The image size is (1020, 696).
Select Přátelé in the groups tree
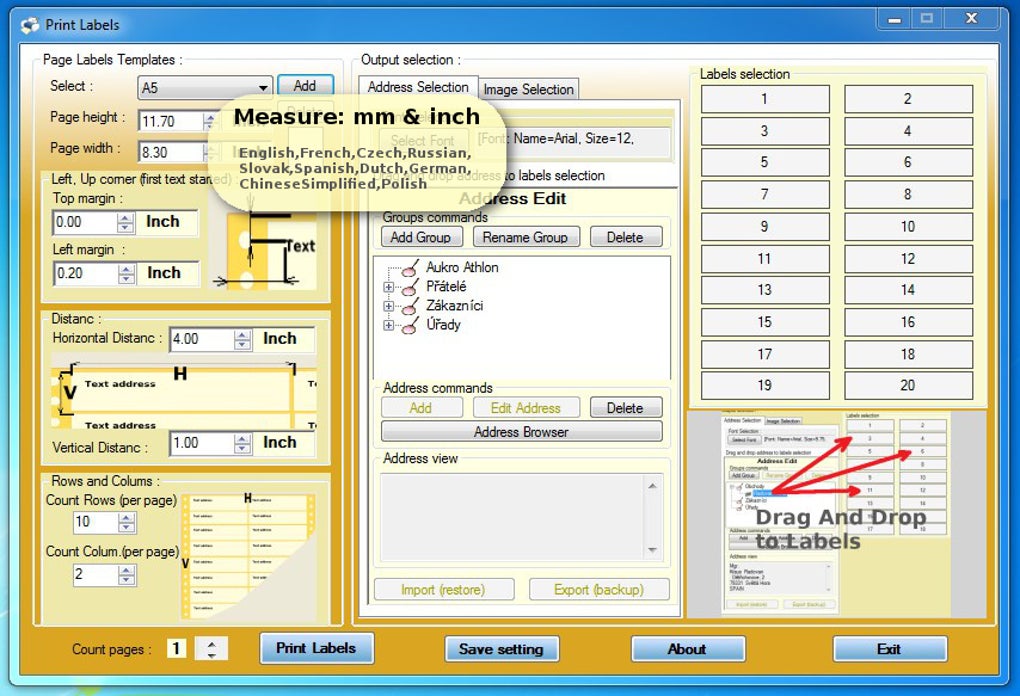tap(446, 287)
